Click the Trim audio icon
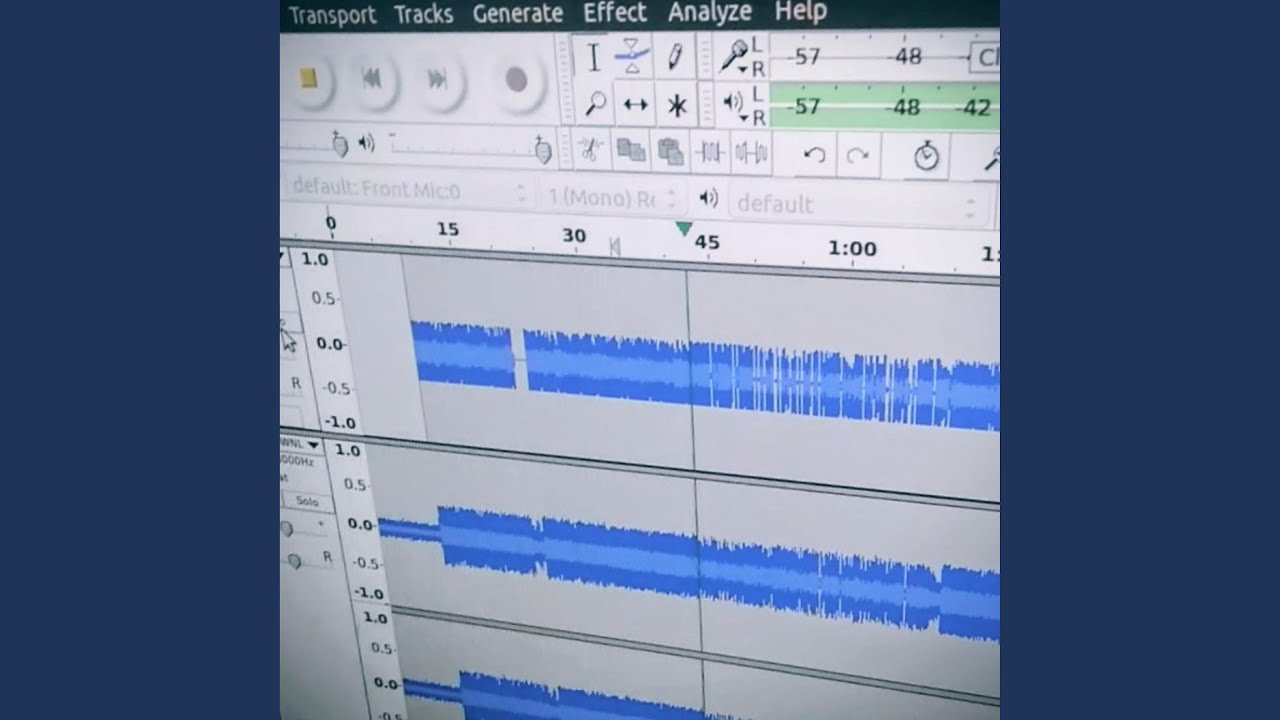This screenshot has height=720, width=1280. [x=710, y=153]
